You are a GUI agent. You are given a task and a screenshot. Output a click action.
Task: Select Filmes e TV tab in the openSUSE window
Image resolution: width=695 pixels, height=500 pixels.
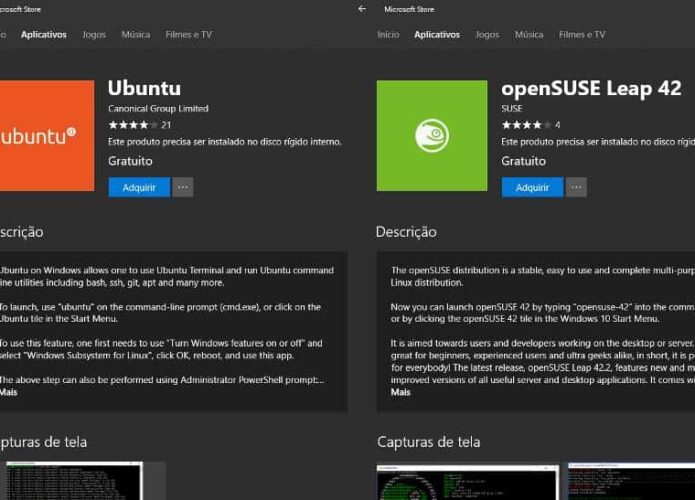582,35
